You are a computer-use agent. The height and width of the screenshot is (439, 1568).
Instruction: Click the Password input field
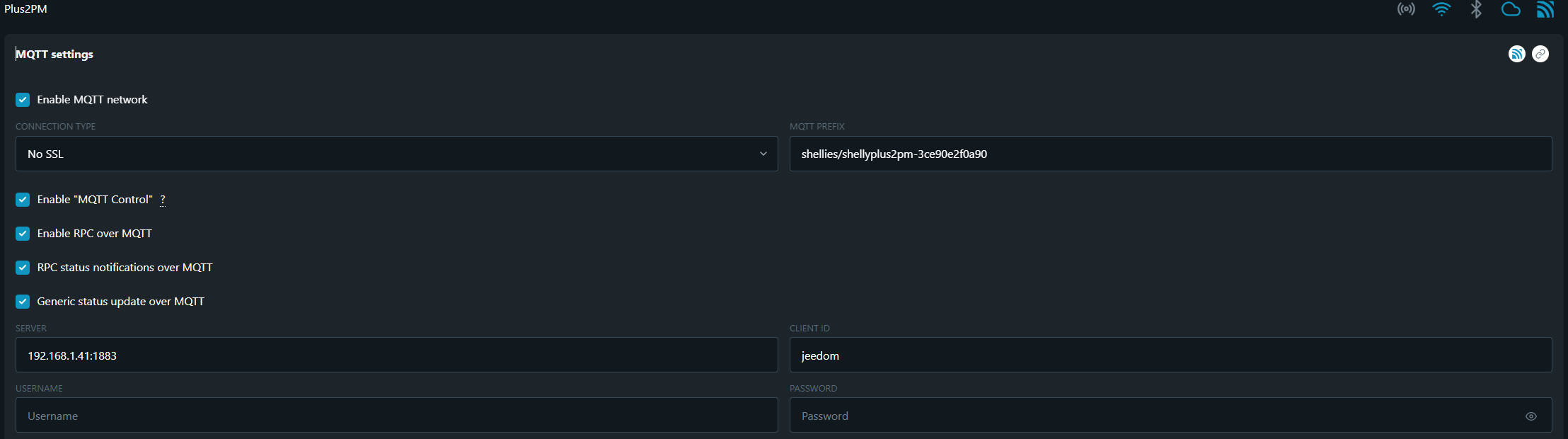click(x=1153, y=416)
